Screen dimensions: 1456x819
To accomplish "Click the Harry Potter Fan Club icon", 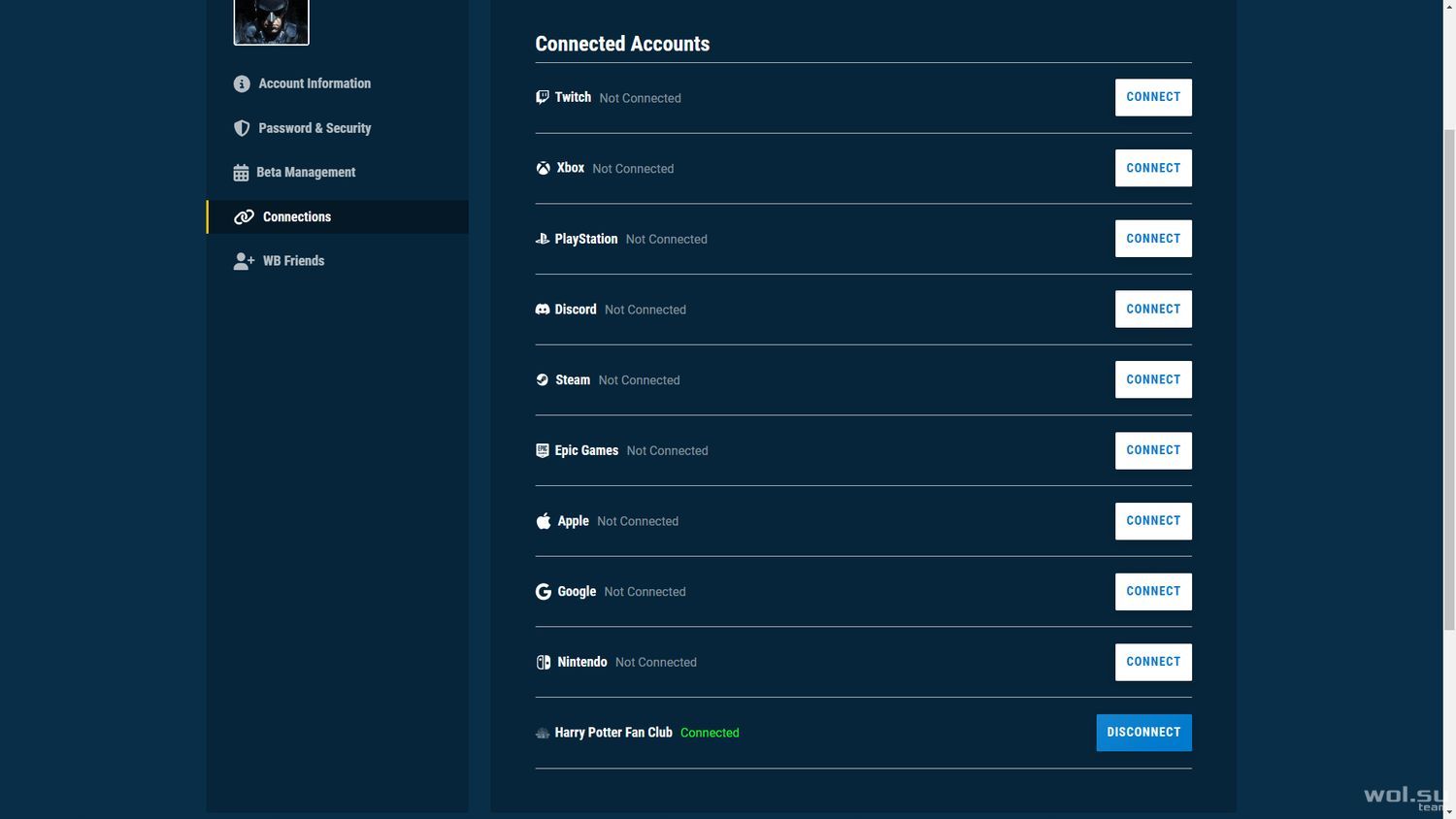I will [x=543, y=734].
